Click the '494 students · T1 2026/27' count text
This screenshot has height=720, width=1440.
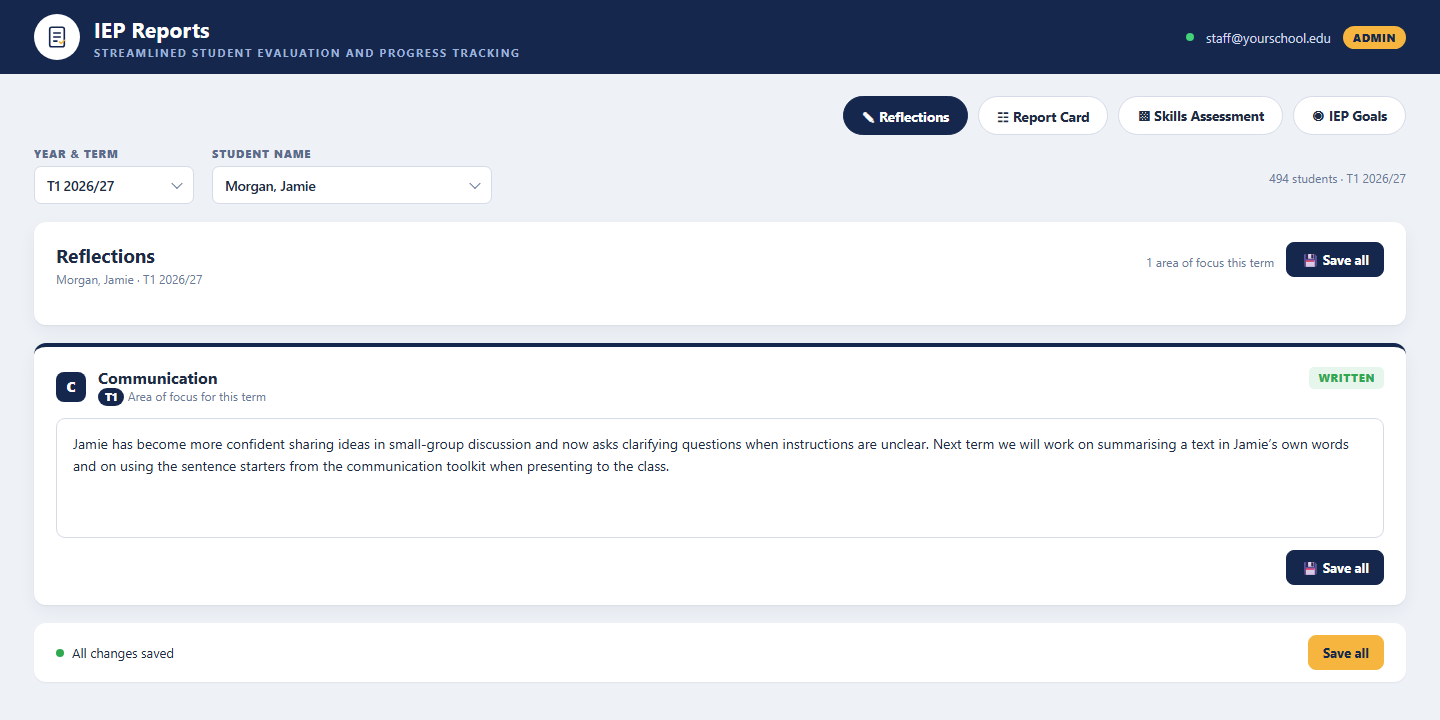[1337, 179]
